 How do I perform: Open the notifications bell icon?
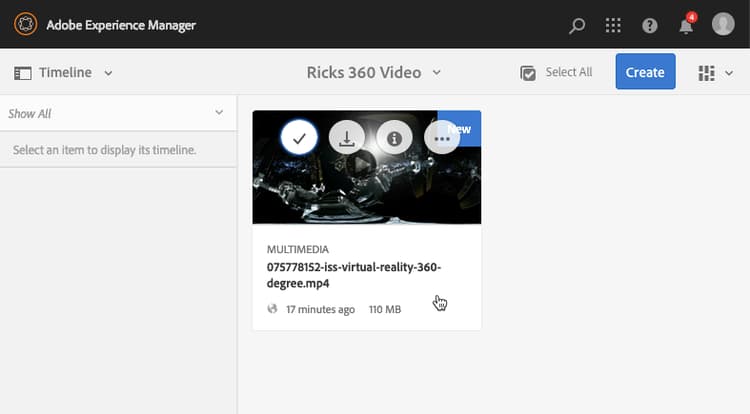point(686,25)
